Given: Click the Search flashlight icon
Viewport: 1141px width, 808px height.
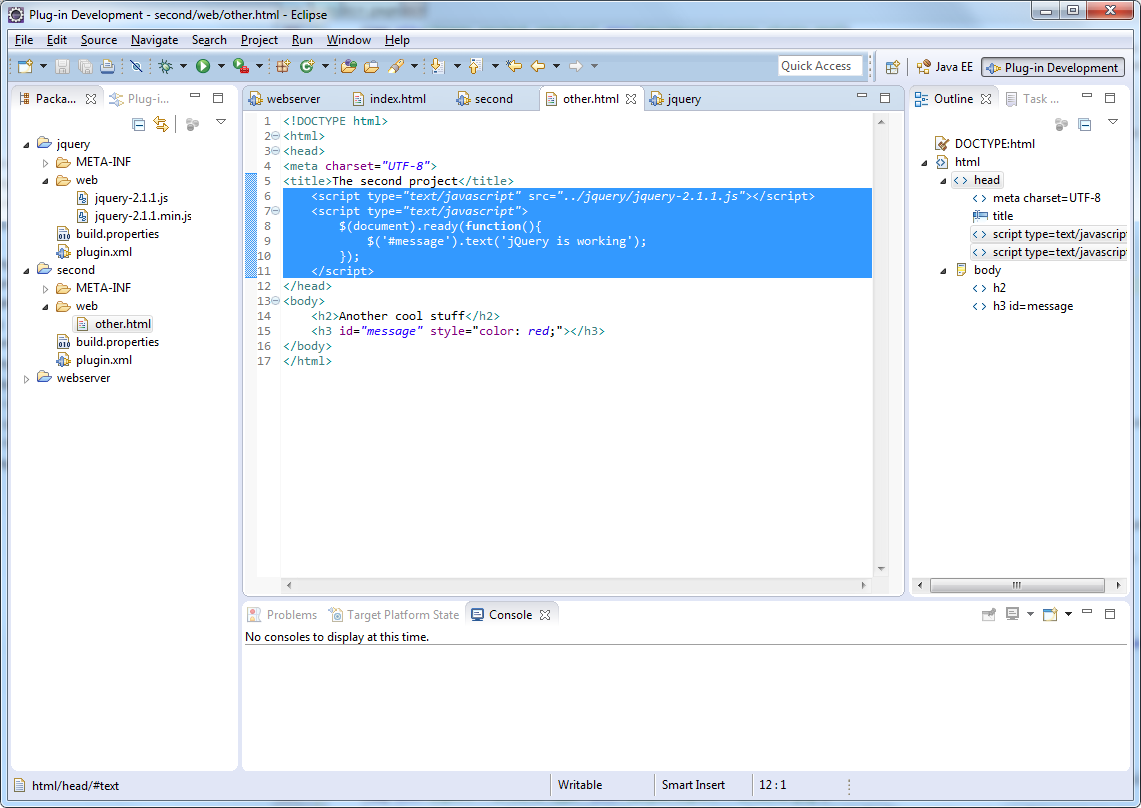Looking at the screenshot, I should click(396, 66).
